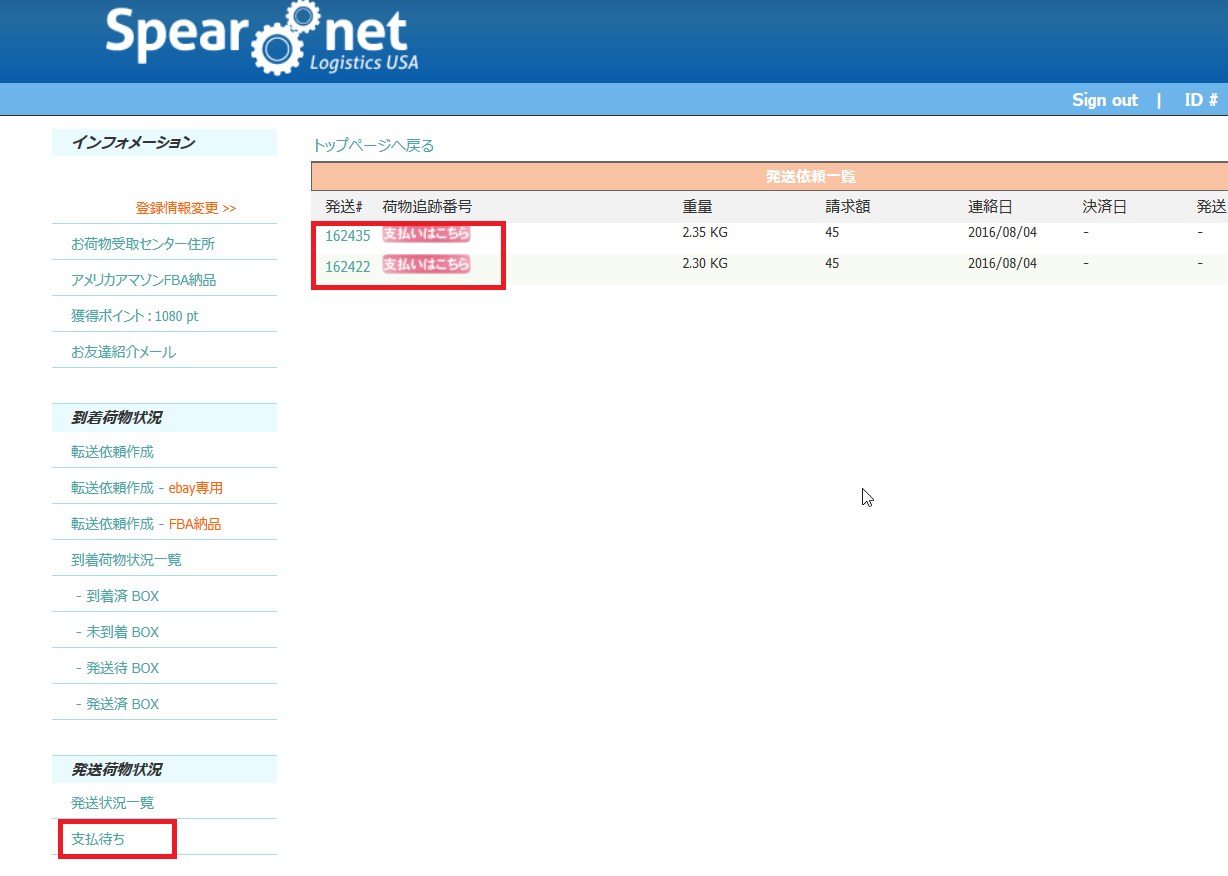The height and width of the screenshot is (876, 1228).
Task: Click the 到着荷物状況 section heading
Action: [116, 418]
